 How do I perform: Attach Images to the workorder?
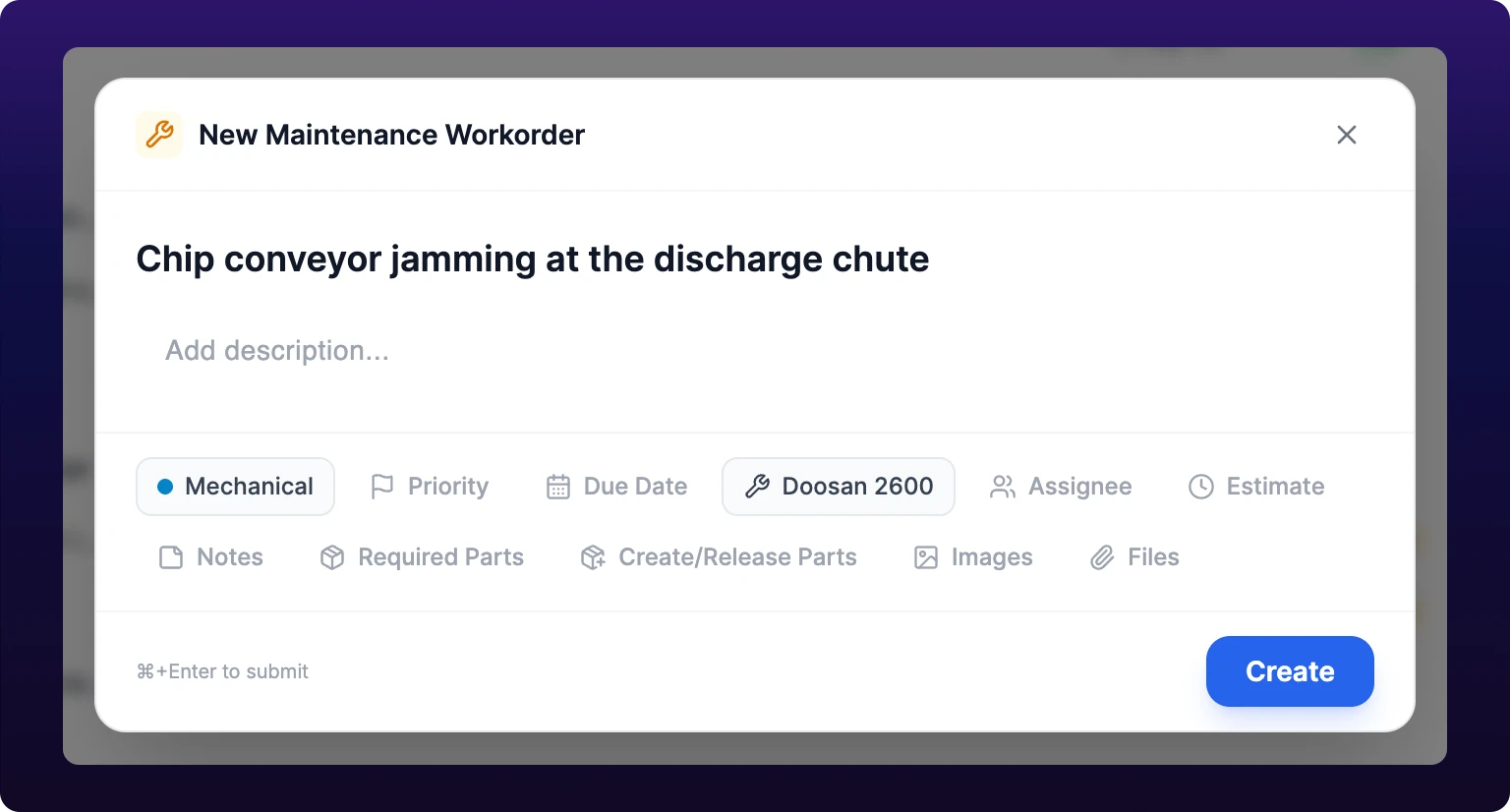[973, 557]
